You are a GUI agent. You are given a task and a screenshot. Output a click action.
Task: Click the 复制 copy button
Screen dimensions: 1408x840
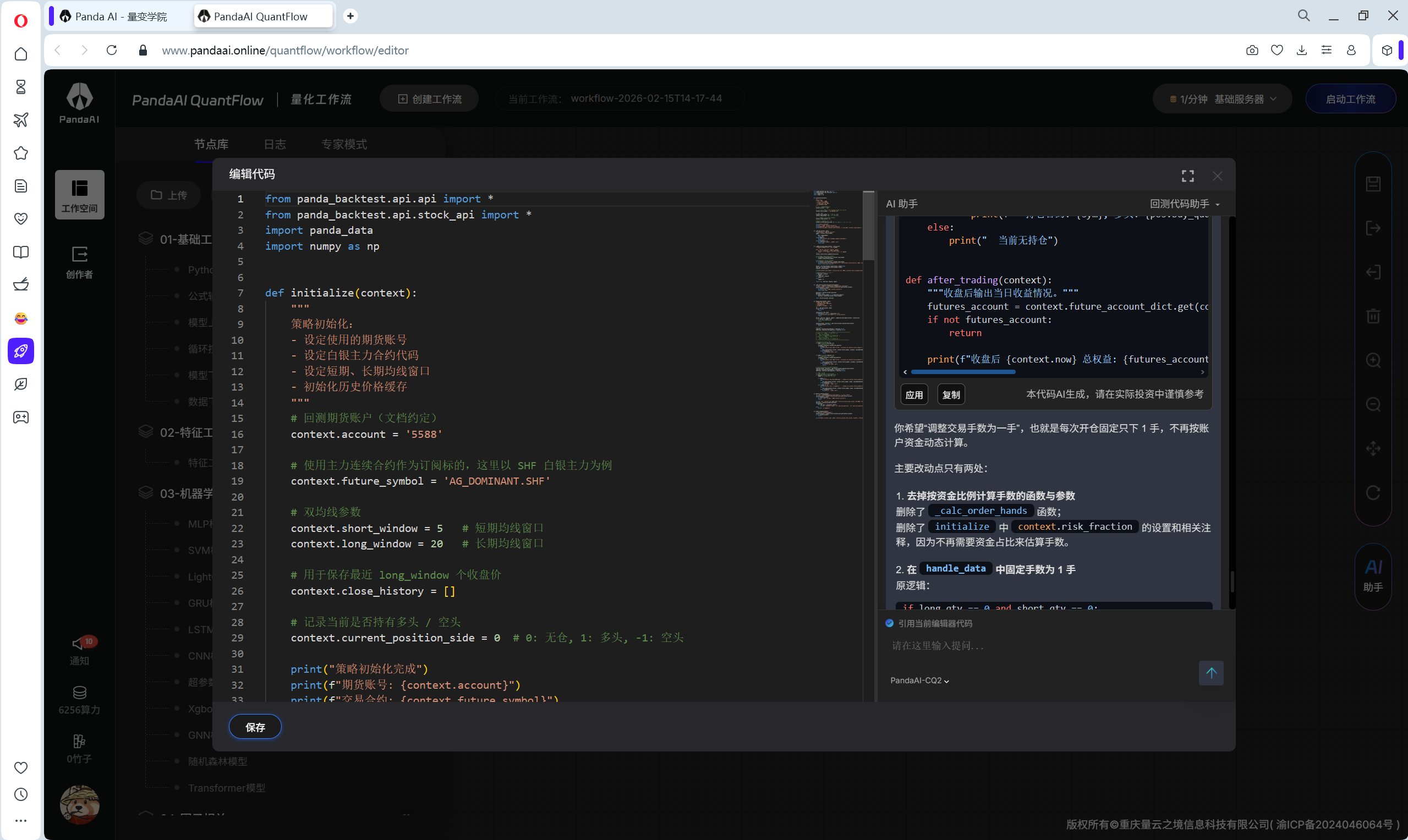click(x=951, y=394)
